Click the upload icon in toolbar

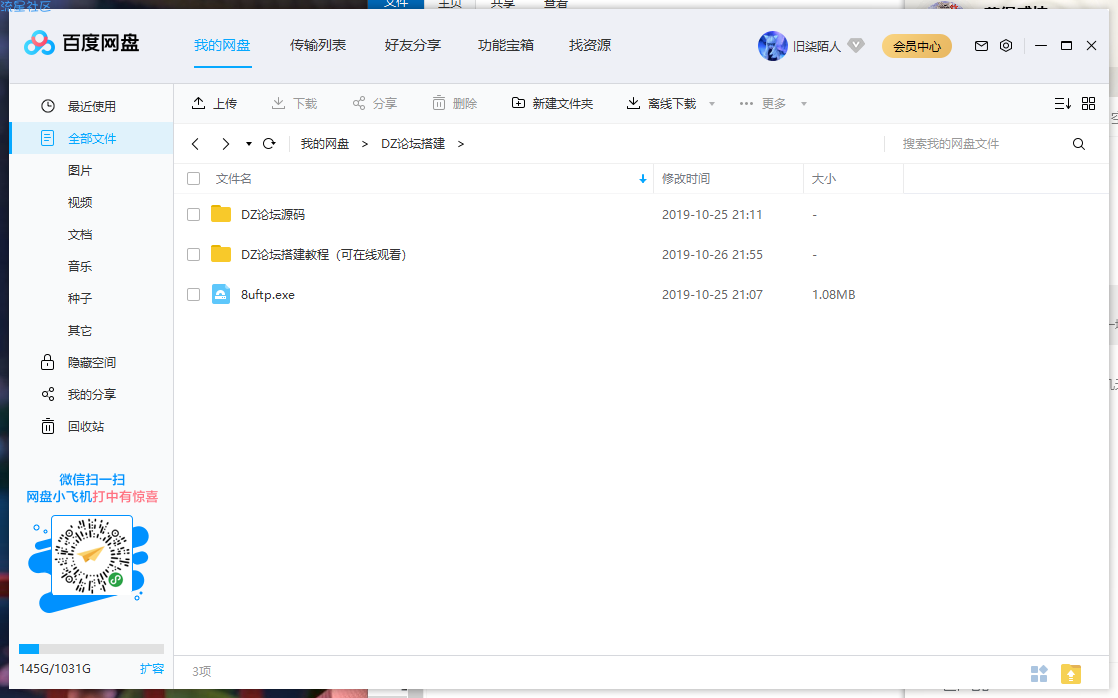pyautogui.click(x=198, y=103)
